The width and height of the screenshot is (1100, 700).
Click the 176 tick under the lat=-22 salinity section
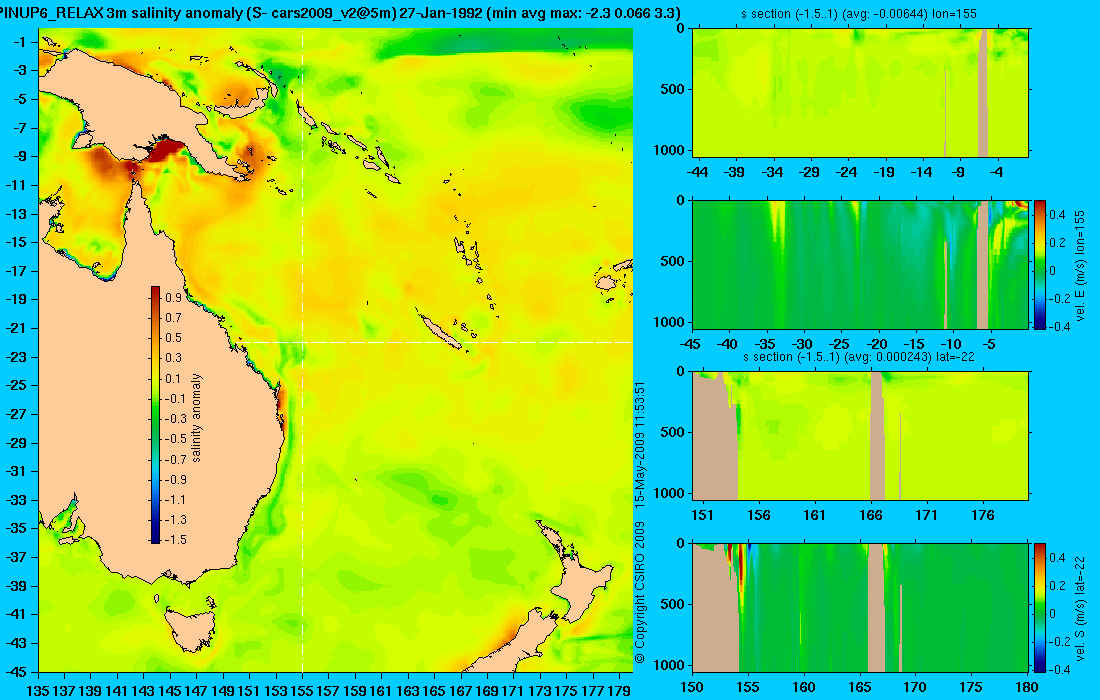pos(983,515)
